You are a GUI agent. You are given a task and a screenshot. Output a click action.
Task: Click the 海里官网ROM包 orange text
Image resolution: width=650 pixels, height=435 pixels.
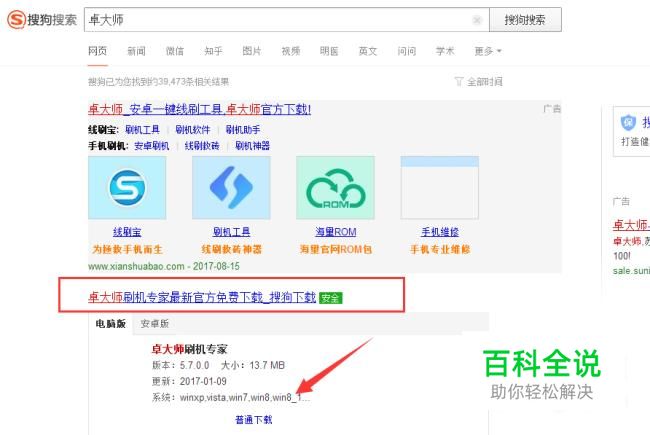(336, 249)
